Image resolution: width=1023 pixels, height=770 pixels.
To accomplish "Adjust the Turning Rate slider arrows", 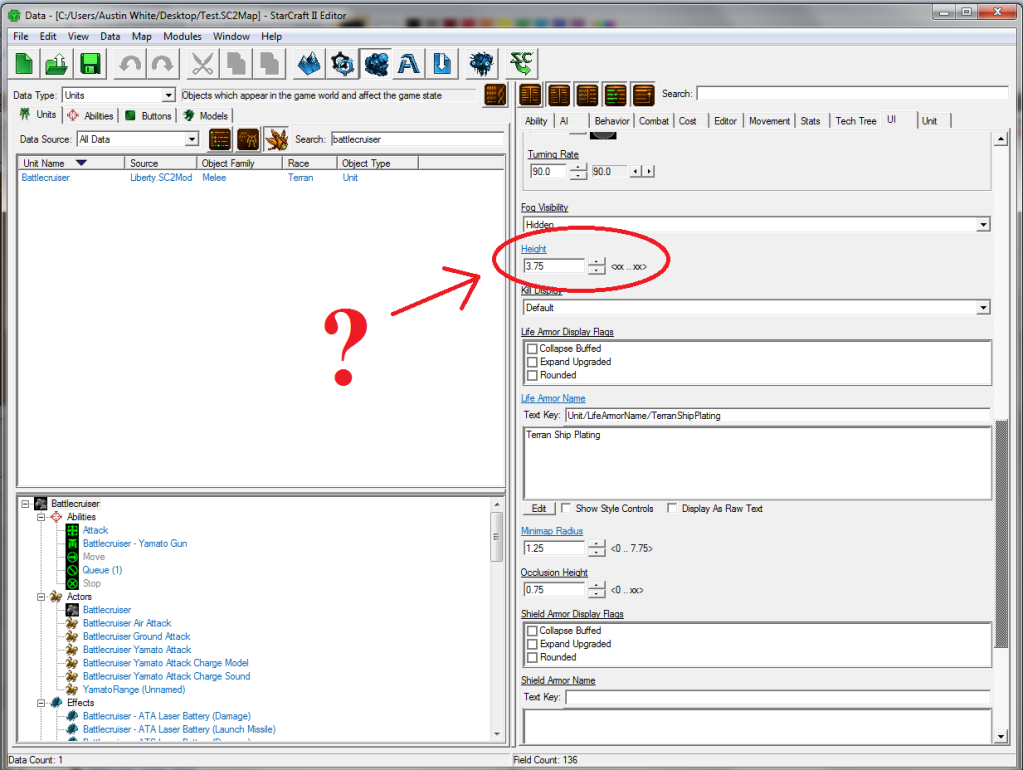I will pos(643,171).
